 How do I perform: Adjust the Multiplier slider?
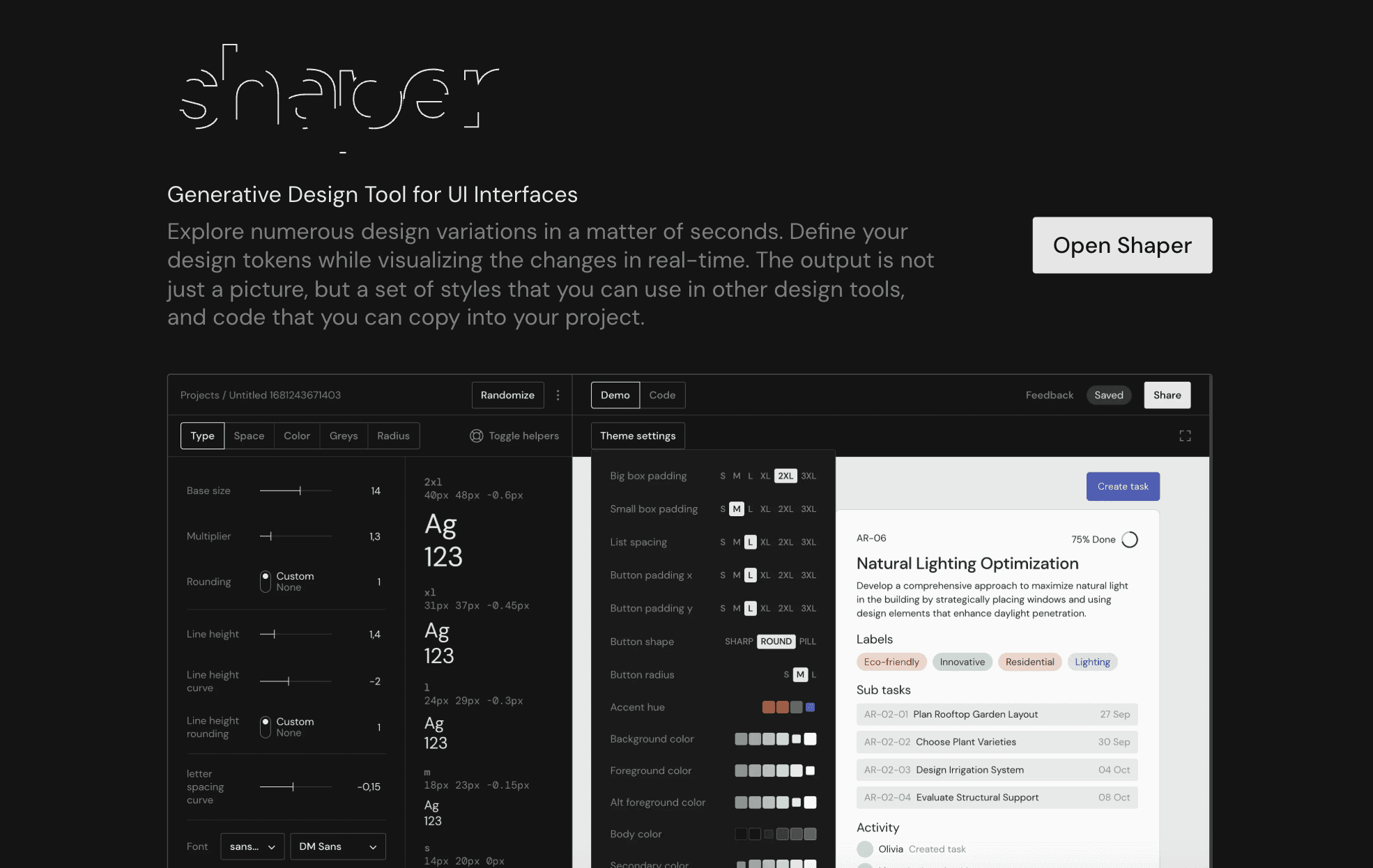click(x=296, y=536)
